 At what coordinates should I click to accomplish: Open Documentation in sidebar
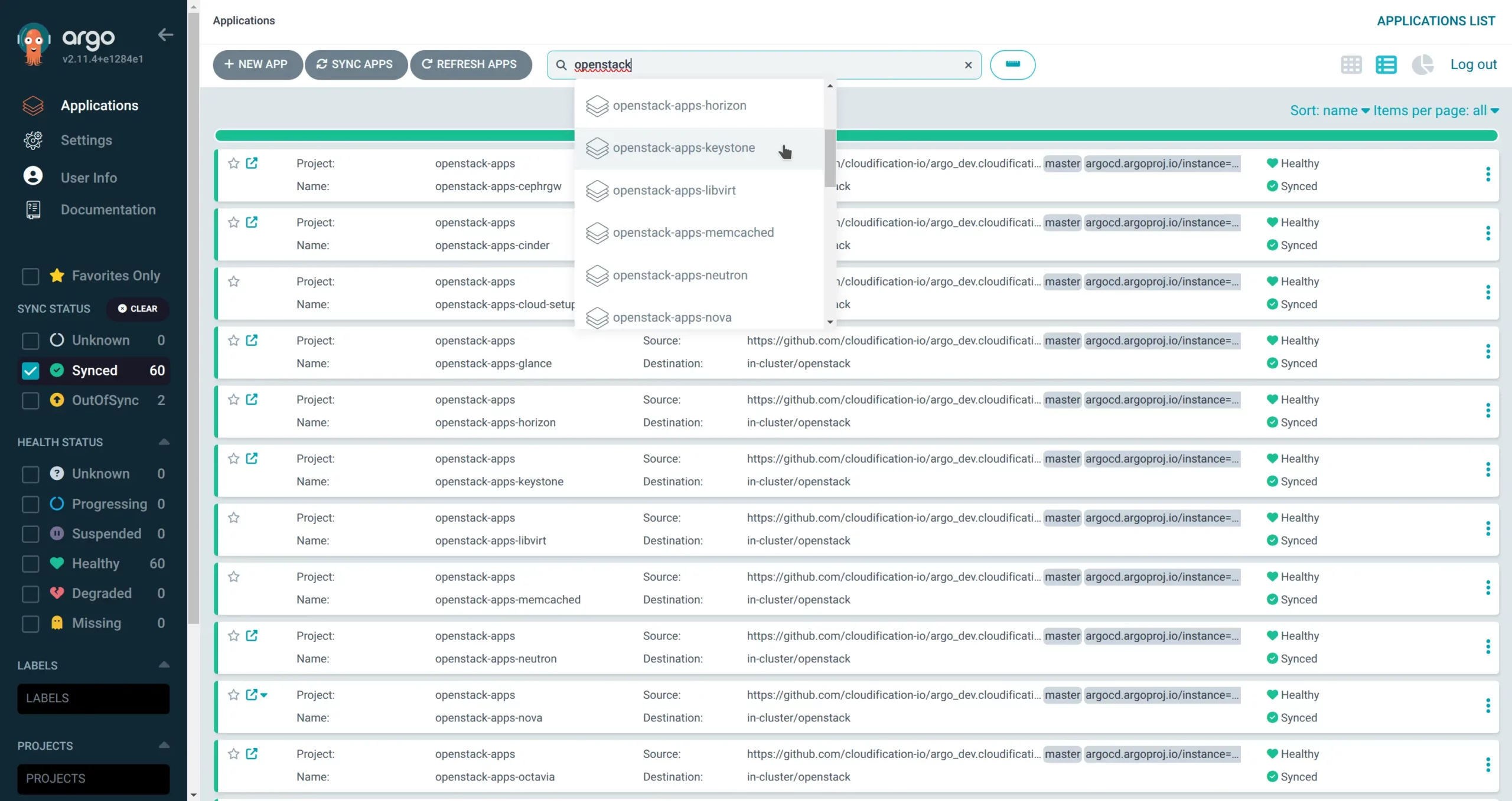tap(108, 210)
